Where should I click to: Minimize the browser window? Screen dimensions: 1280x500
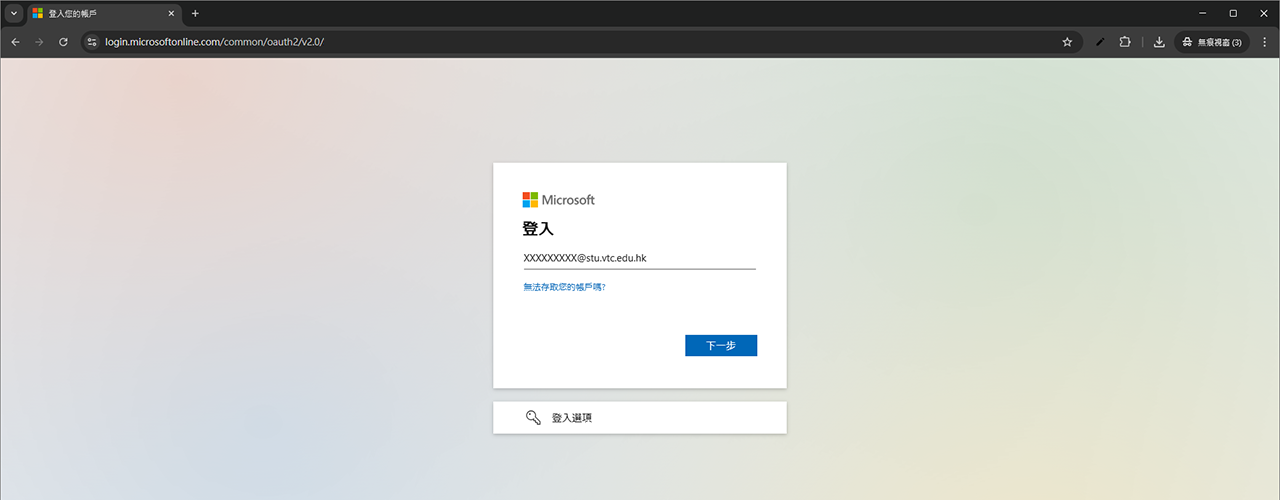(1202, 13)
